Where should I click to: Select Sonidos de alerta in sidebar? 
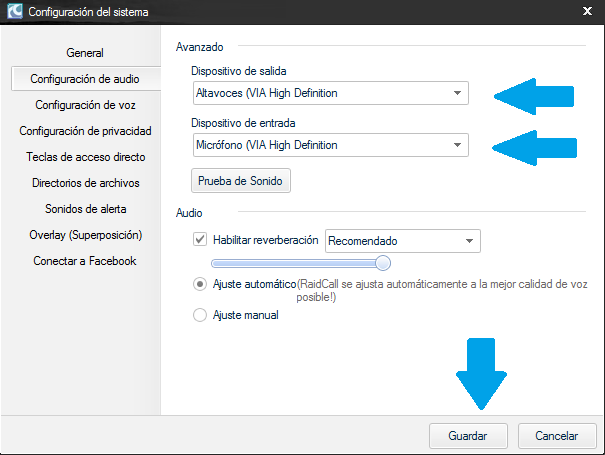(x=85, y=209)
